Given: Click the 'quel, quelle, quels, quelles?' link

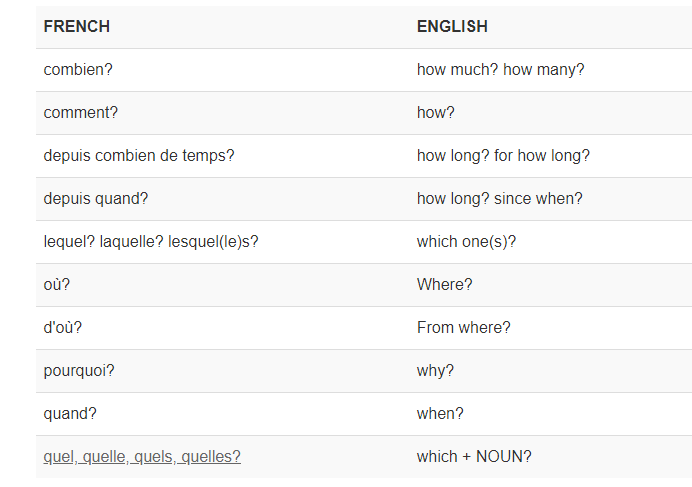Looking at the screenshot, I should click(x=142, y=457).
